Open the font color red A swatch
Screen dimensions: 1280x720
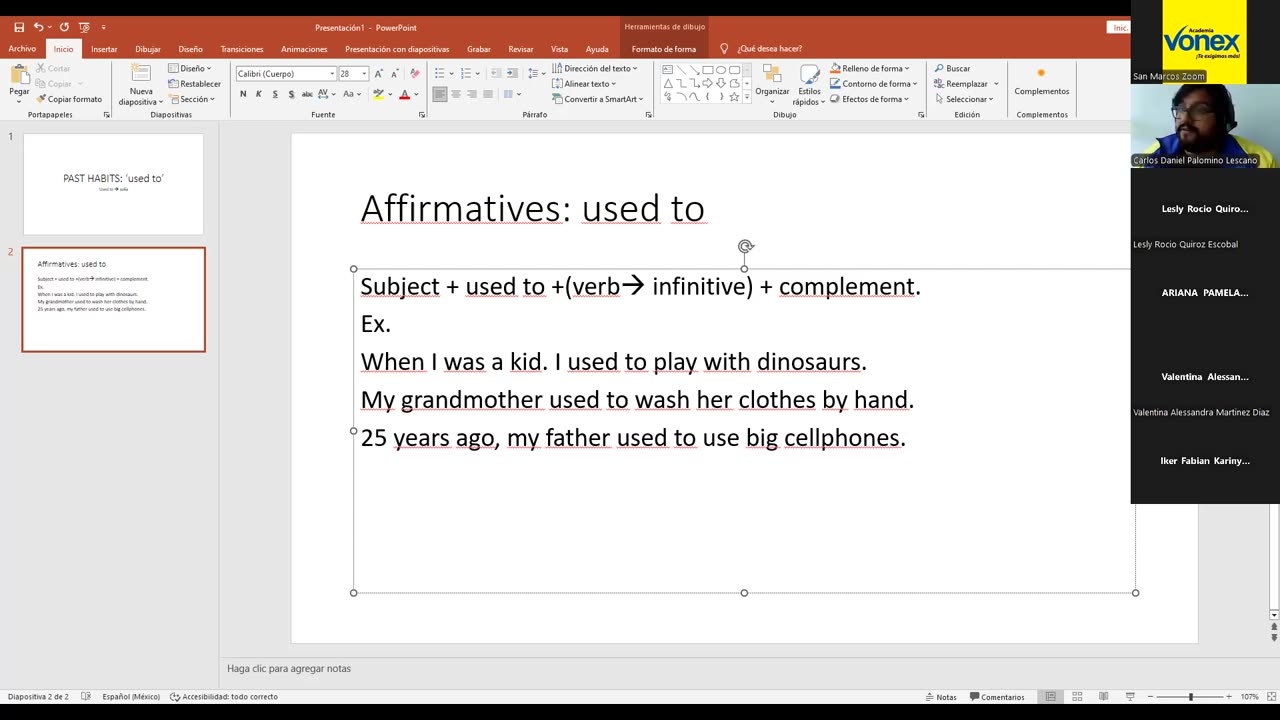pyautogui.click(x=404, y=94)
